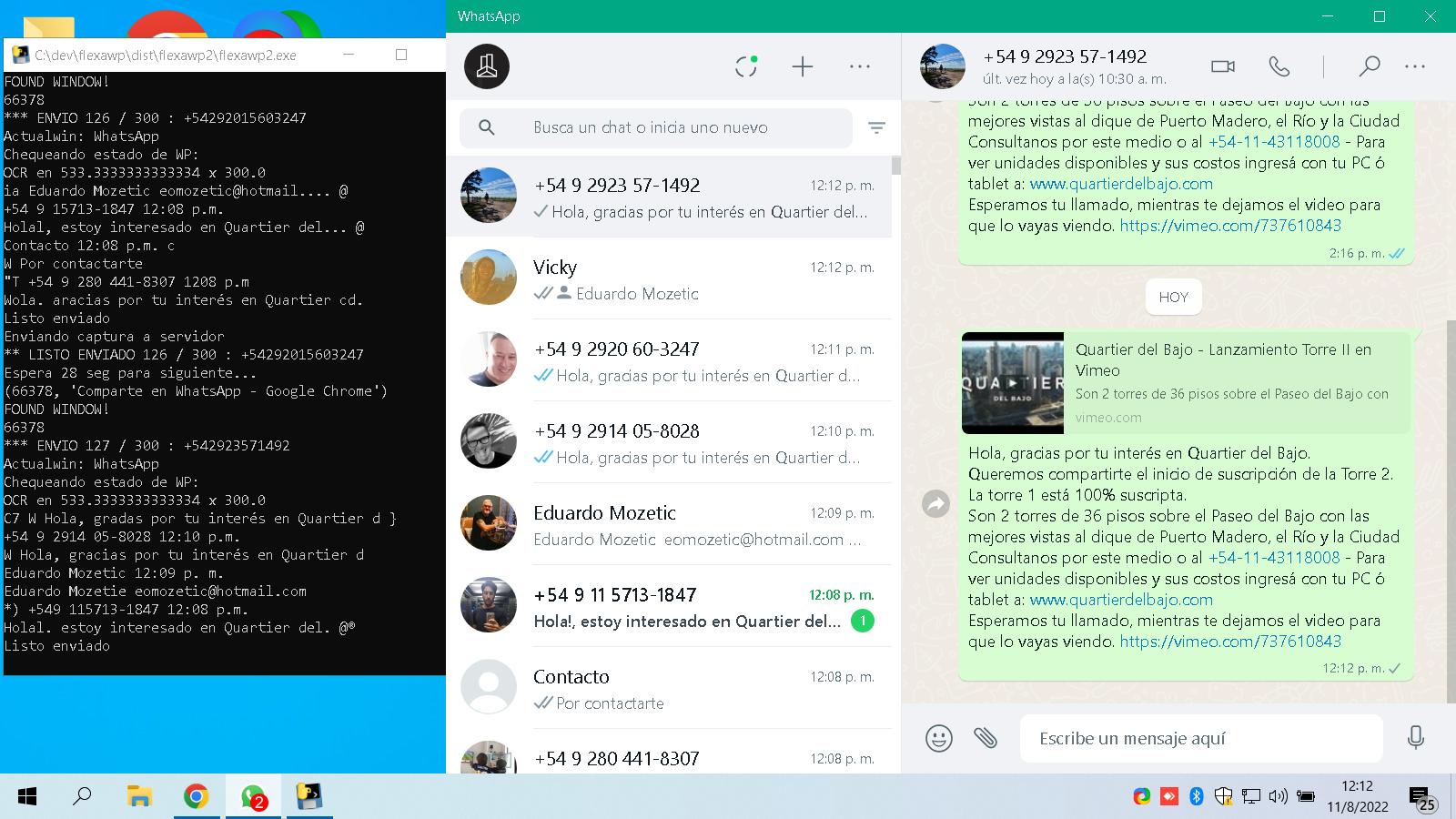Open chat with +54 9 2923 57-1492

click(x=669, y=197)
